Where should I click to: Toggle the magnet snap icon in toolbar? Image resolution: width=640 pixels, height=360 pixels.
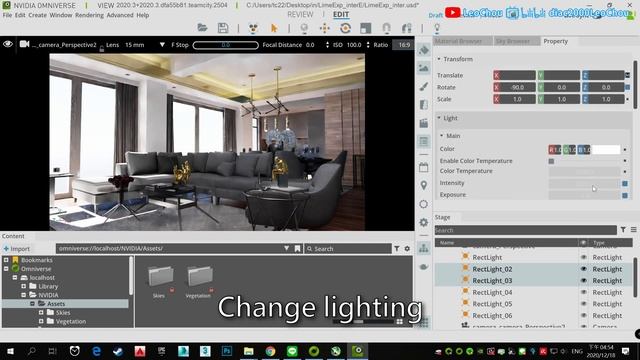pos(386,28)
